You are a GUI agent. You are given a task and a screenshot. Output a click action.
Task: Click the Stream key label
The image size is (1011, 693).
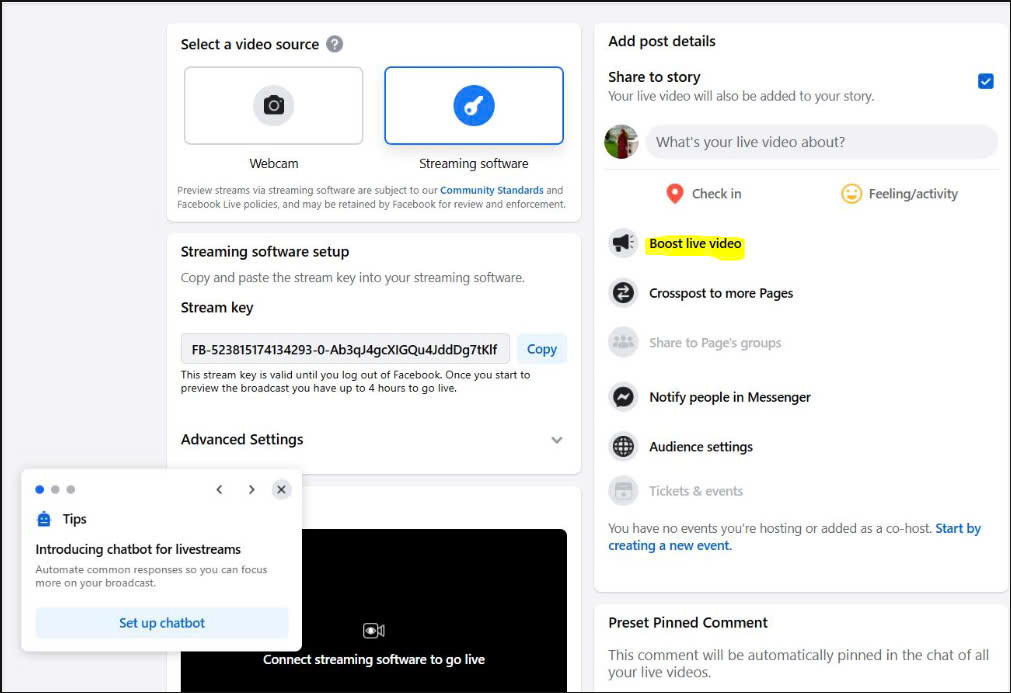pyautogui.click(x=217, y=307)
